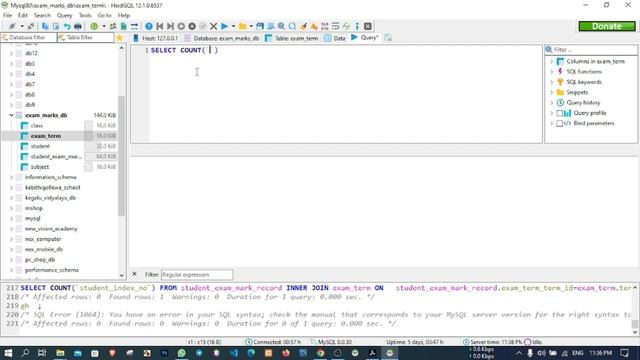Click the Cancel editing X icon
Screen dimensions: 640x360
pyautogui.click(x=213, y=26)
